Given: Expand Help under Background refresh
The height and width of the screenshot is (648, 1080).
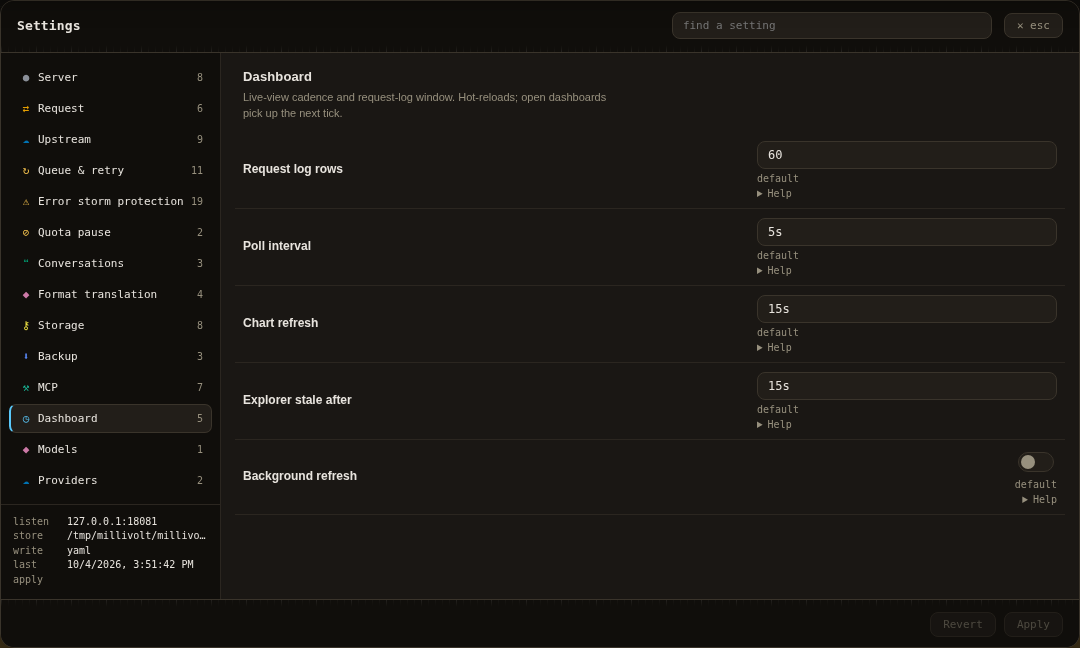Looking at the screenshot, I should tap(1039, 500).
